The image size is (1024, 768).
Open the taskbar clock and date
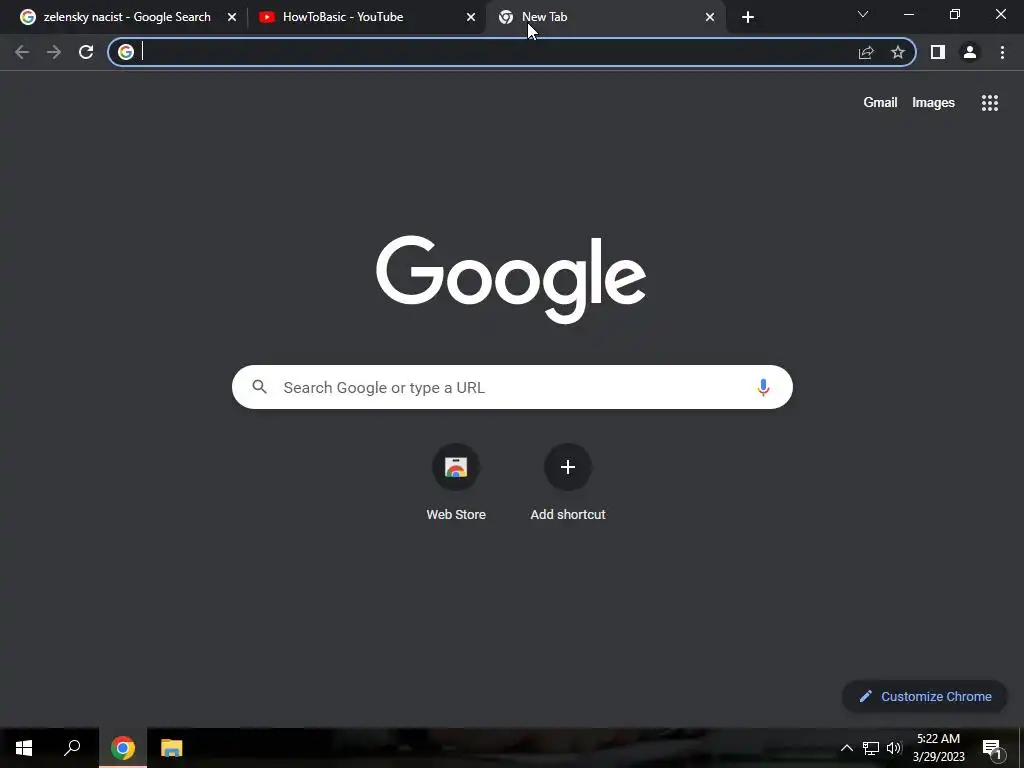click(x=938, y=748)
